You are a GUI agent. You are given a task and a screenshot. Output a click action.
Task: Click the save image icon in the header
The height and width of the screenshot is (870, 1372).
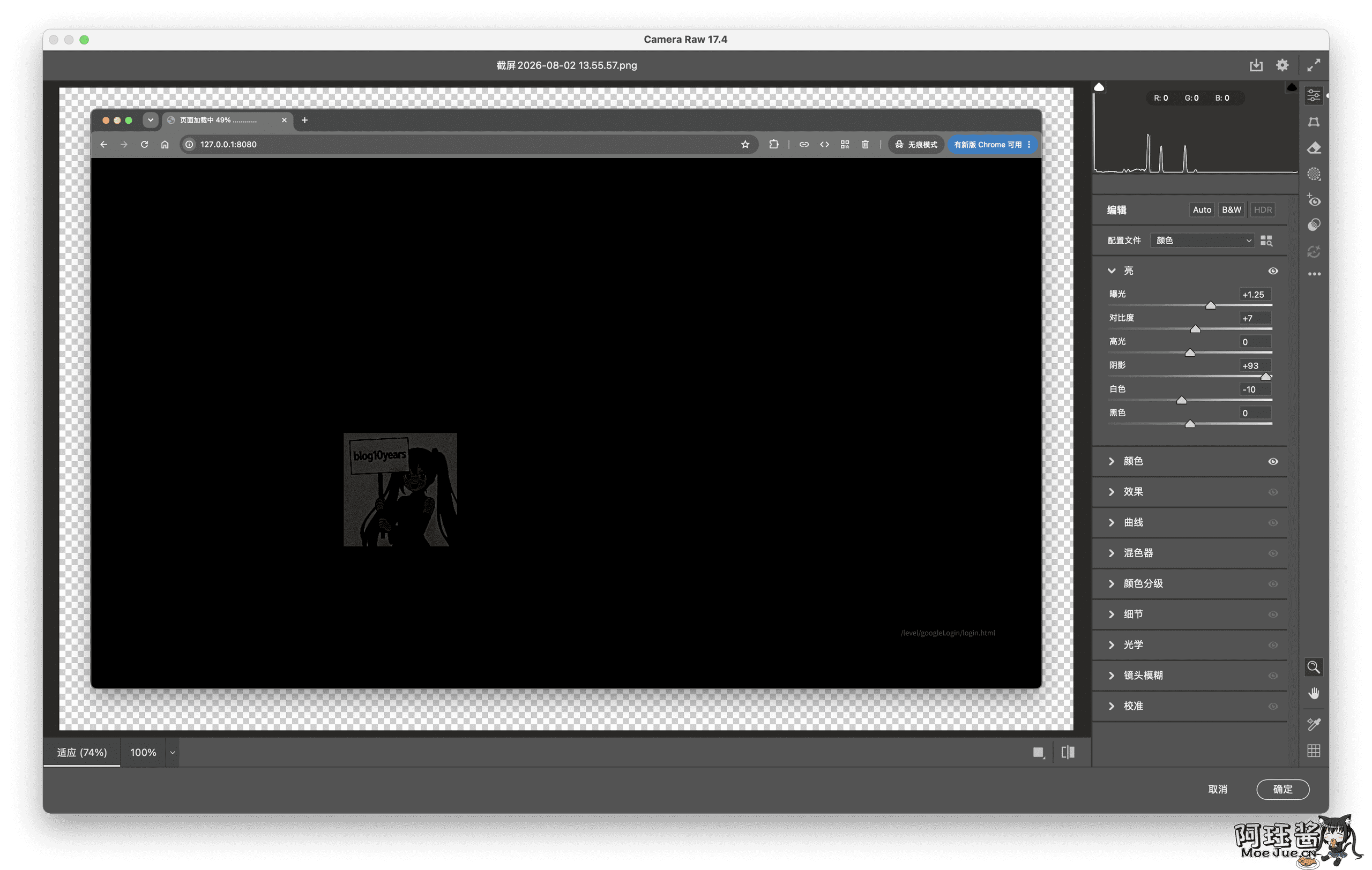(x=1256, y=65)
